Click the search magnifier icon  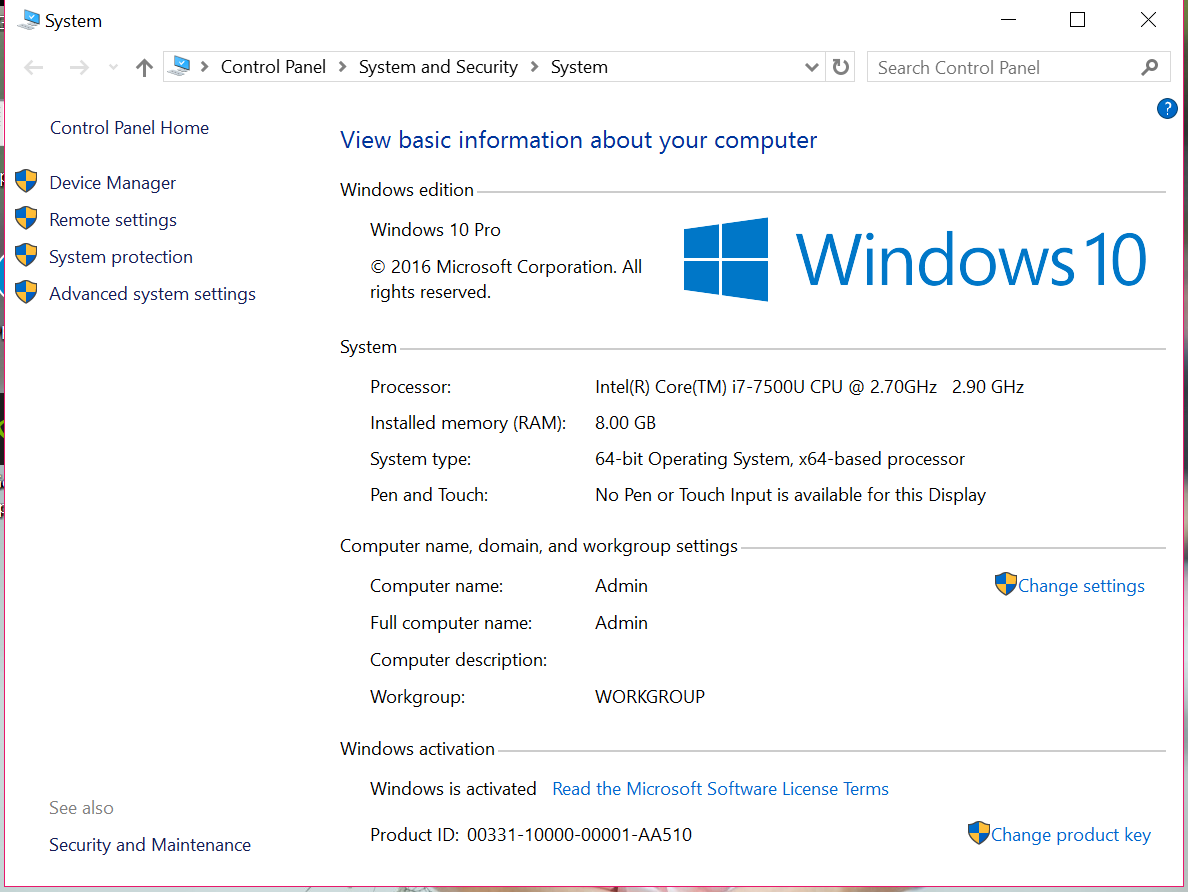click(x=1149, y=67)
